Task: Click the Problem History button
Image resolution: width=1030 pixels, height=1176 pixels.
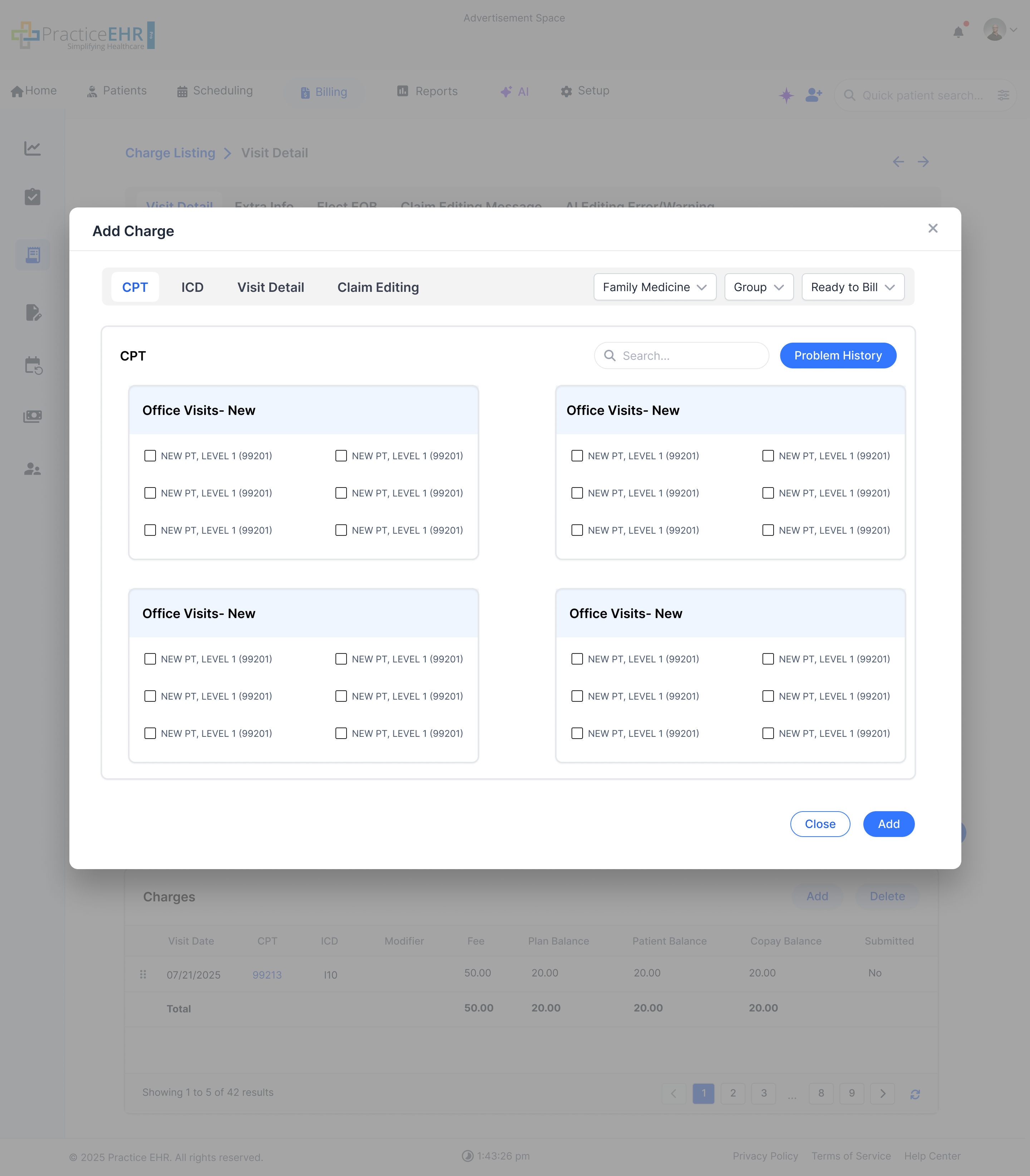Action: click(838, 356)
